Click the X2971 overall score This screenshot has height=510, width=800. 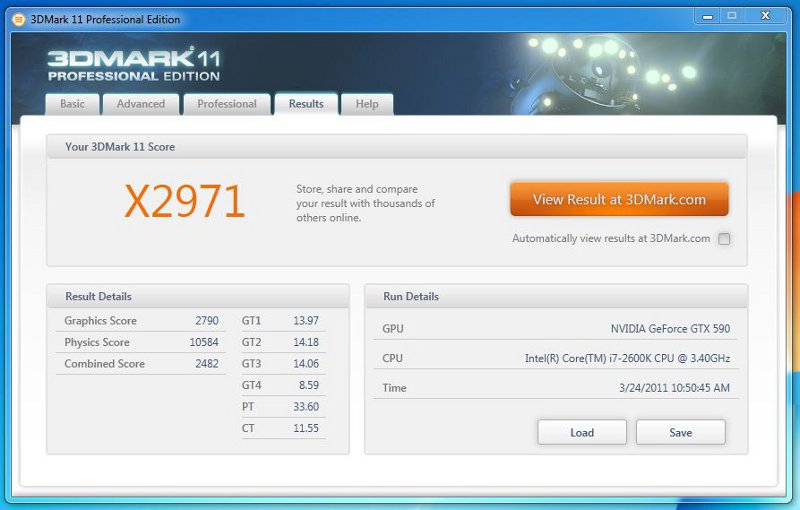185,201
